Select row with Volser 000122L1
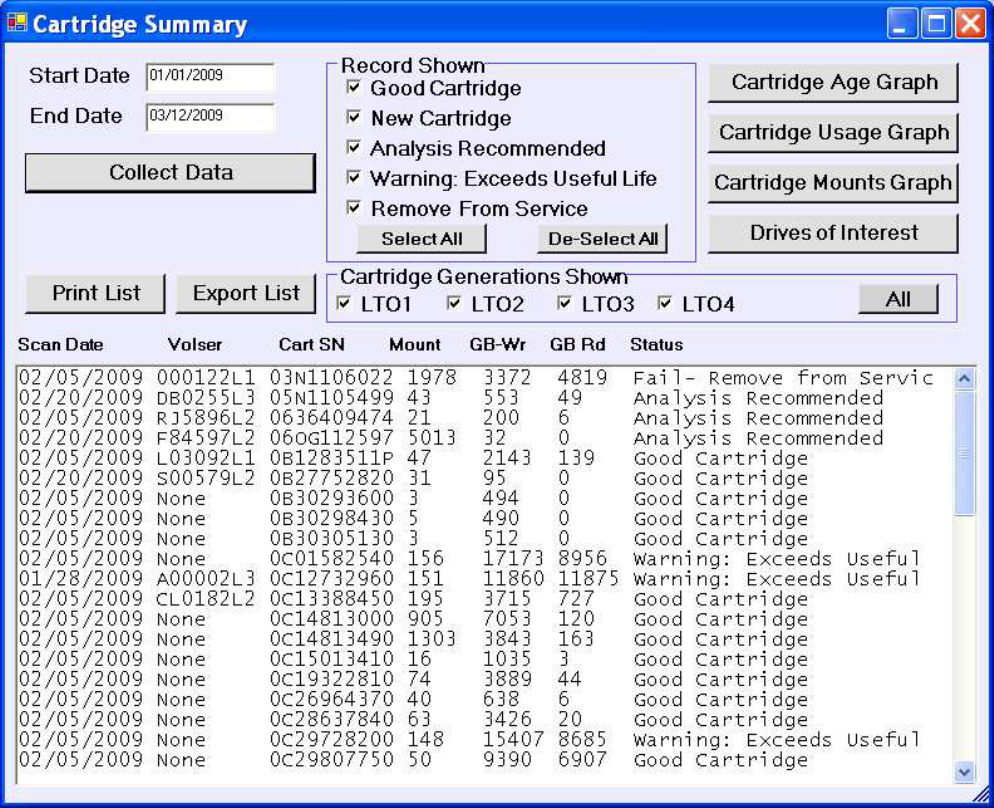The height and width of the screenshot is (808, 994). point(484,378)
